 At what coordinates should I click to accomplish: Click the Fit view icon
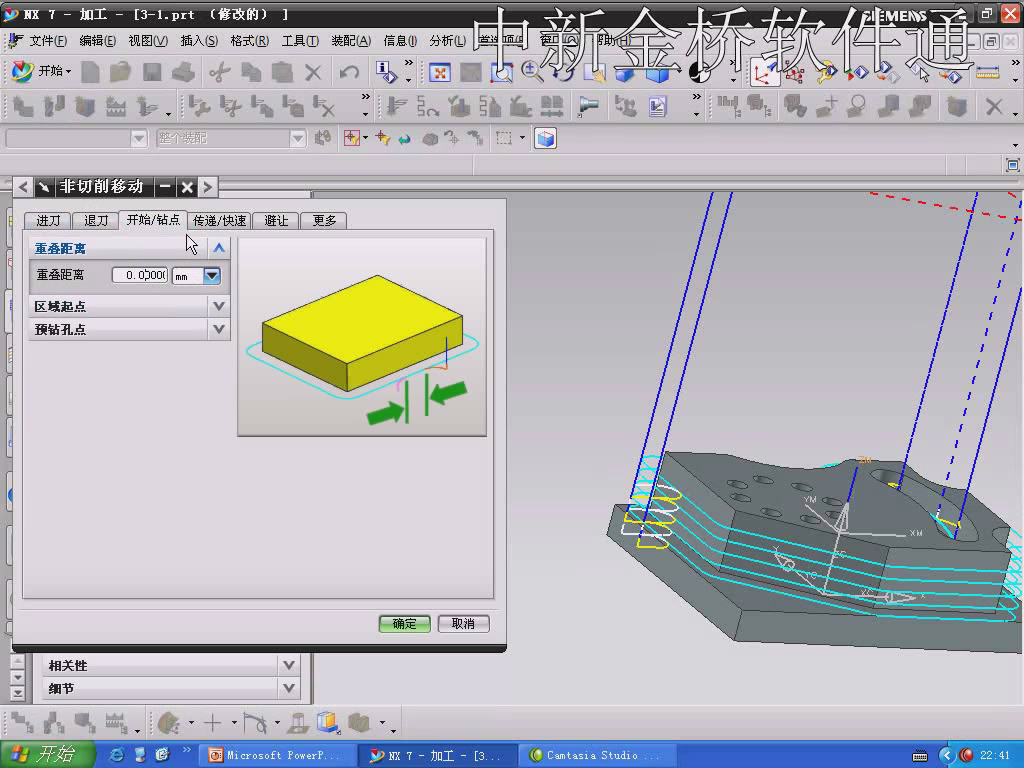pyautogui.click(x=440, y=72)
